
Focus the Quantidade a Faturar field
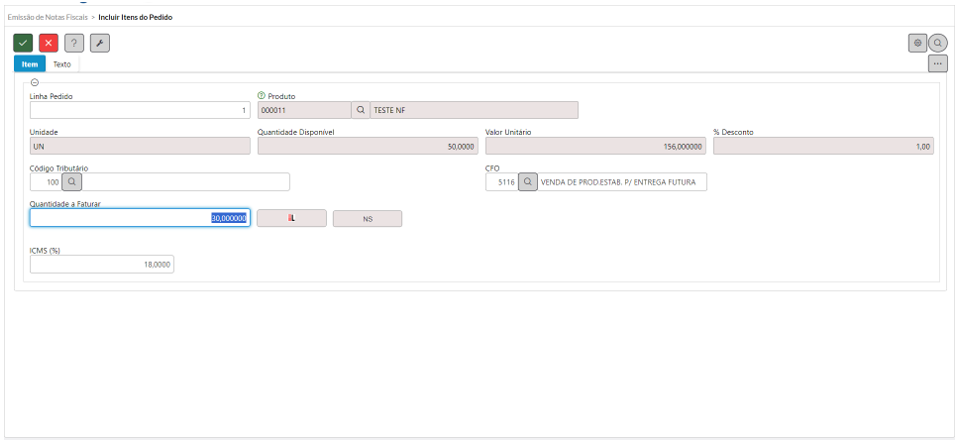(140, 218)
